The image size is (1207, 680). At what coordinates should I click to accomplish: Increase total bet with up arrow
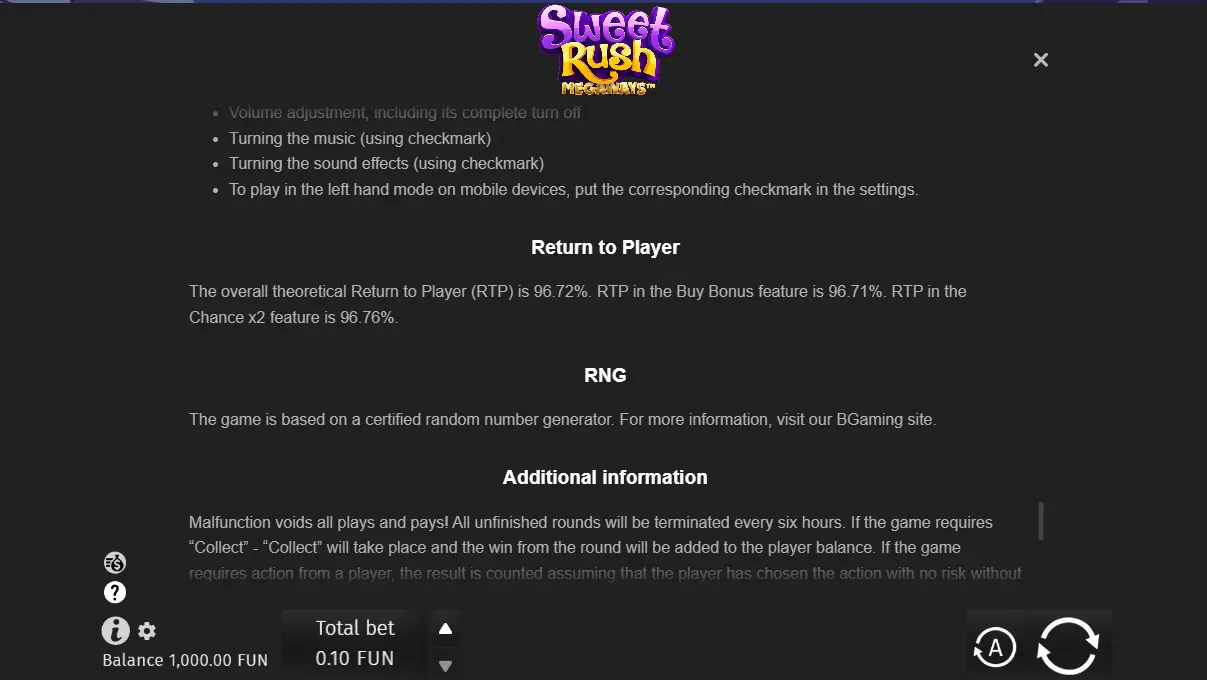coord(446,629)
